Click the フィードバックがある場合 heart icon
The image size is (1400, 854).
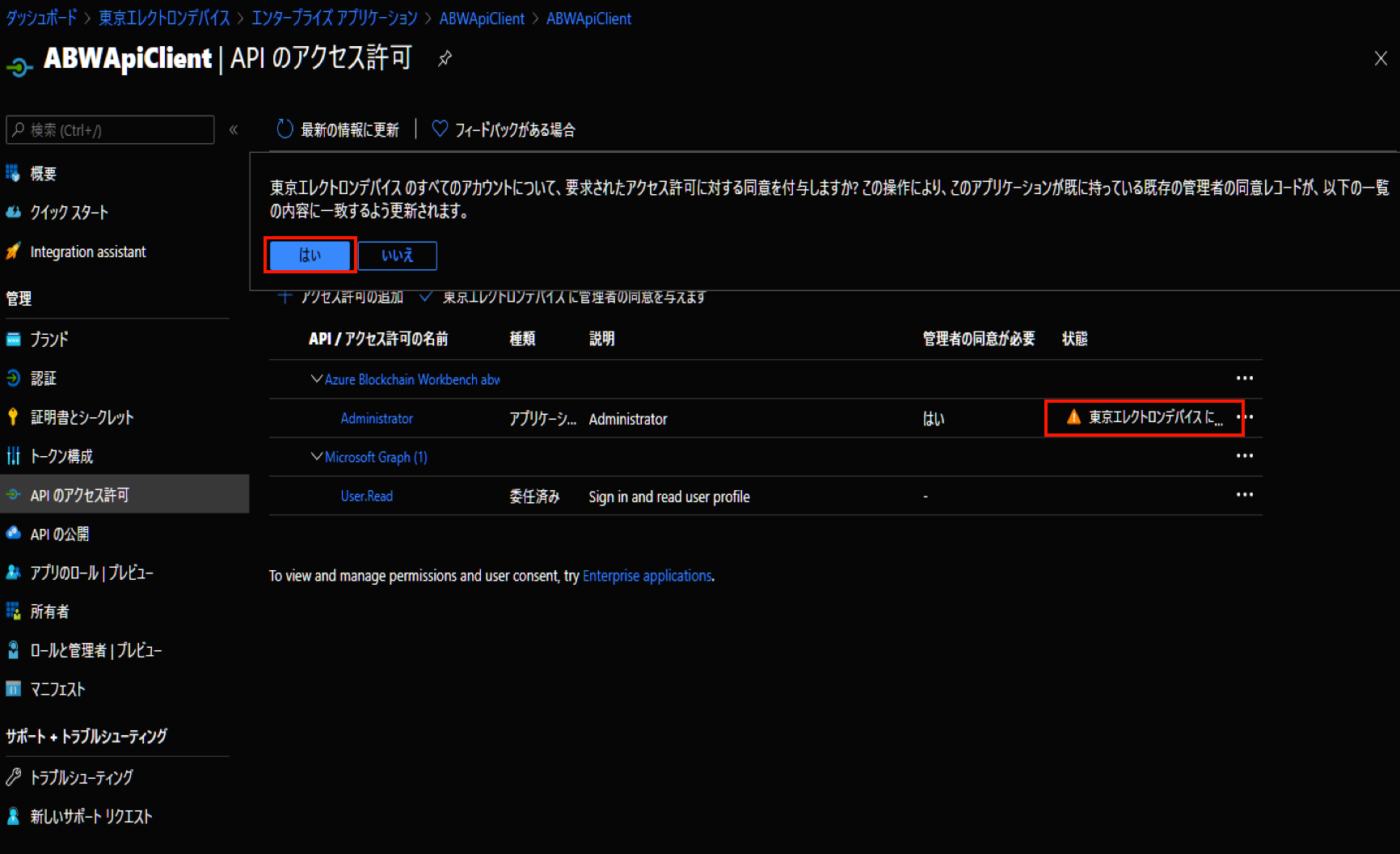[440, 129]
